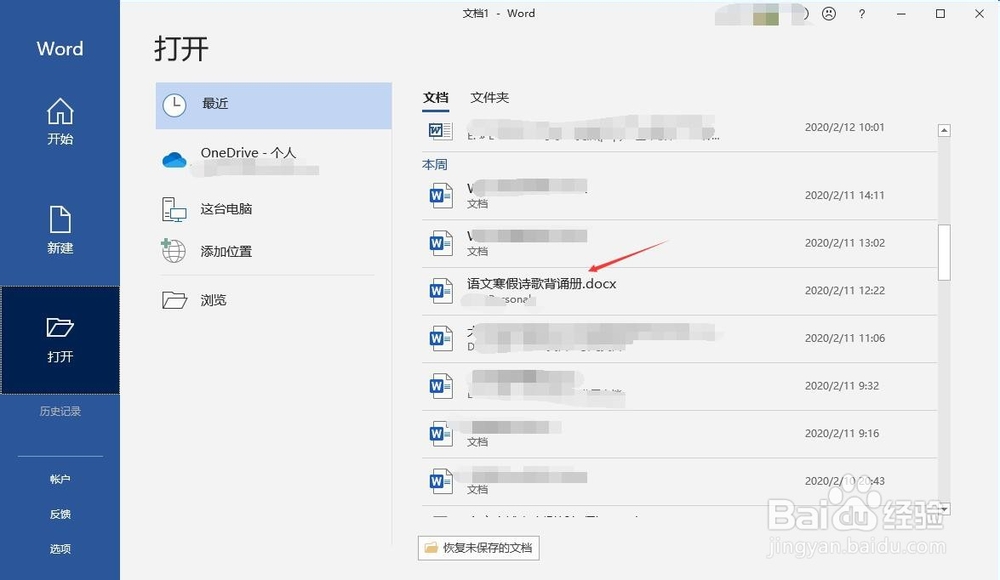Viewport: 1000px width, 580px height.
Task: Select the Open (打开) folder icon
Action: (x=60, y=327)
